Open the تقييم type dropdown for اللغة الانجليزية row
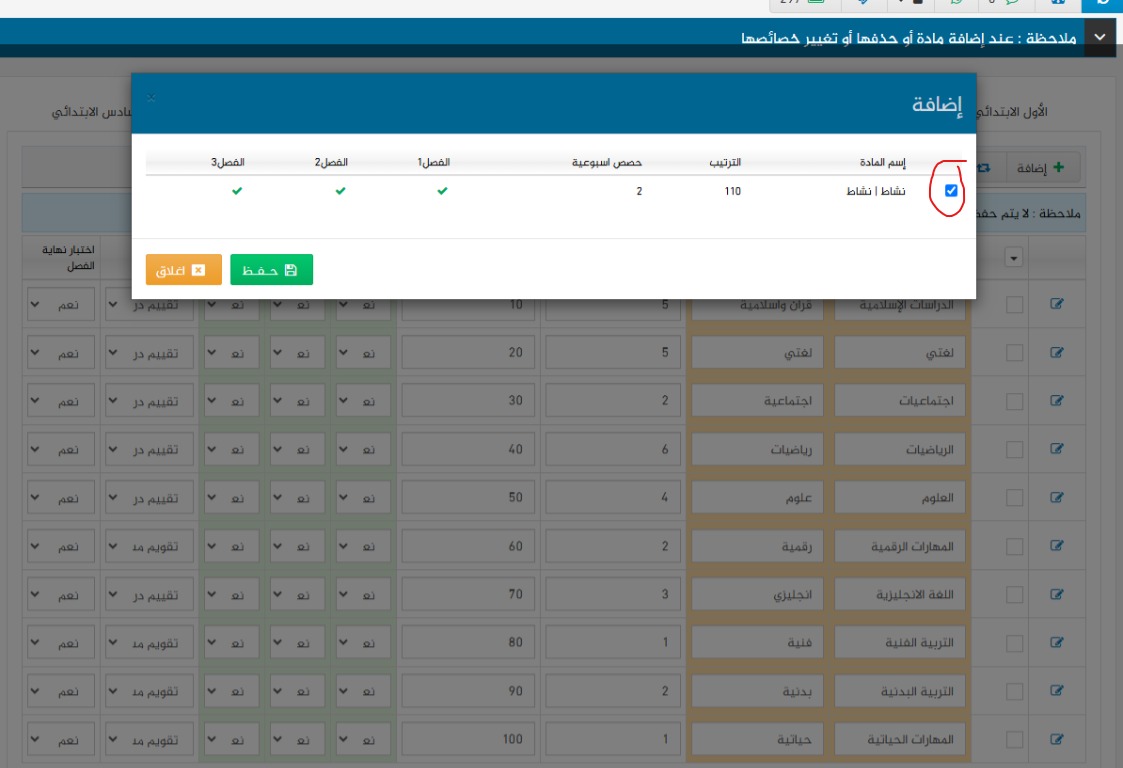This screenshot has width=1123, height=768. pos(149,595)
